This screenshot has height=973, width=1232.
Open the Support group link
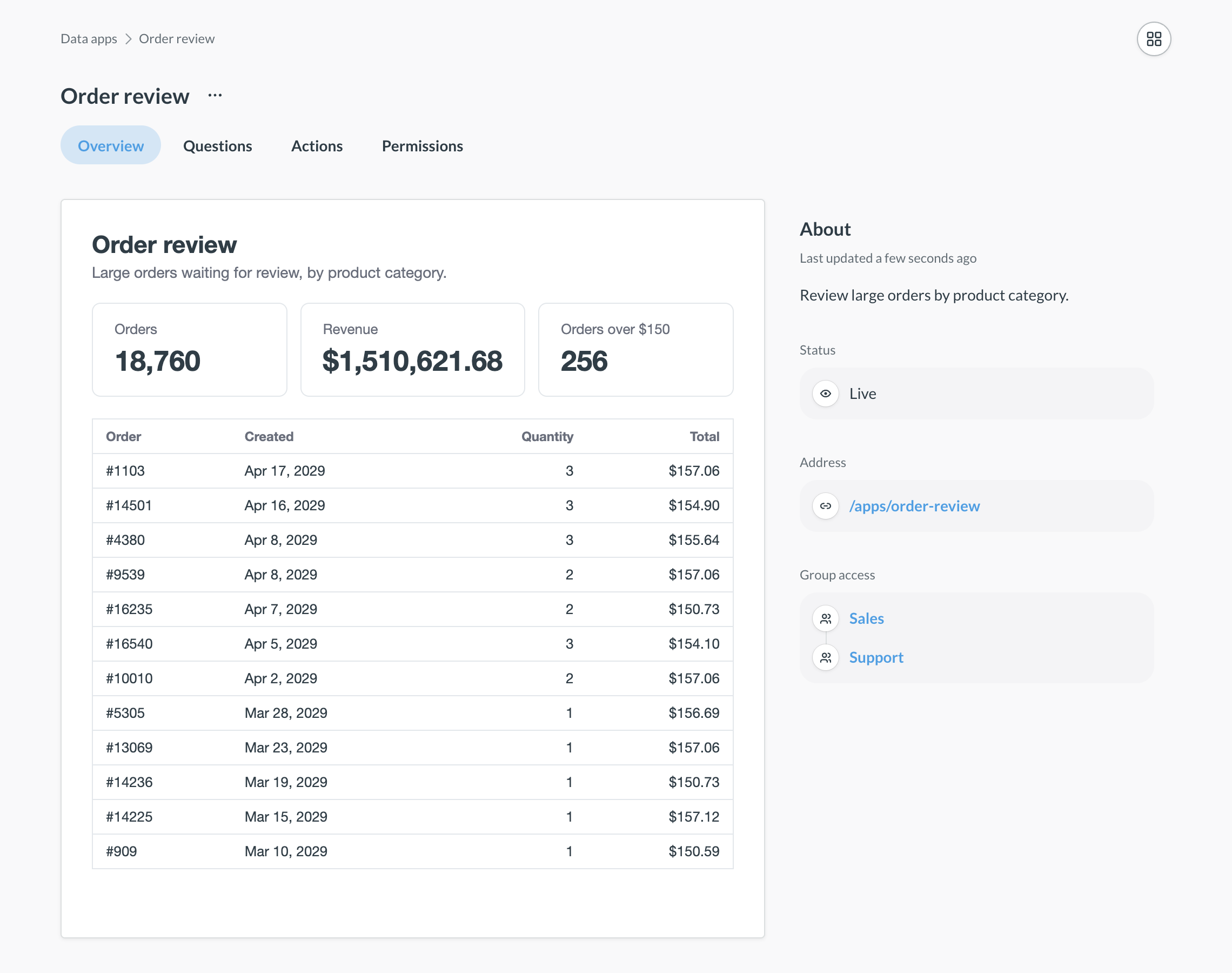click(x=875, y=658)
